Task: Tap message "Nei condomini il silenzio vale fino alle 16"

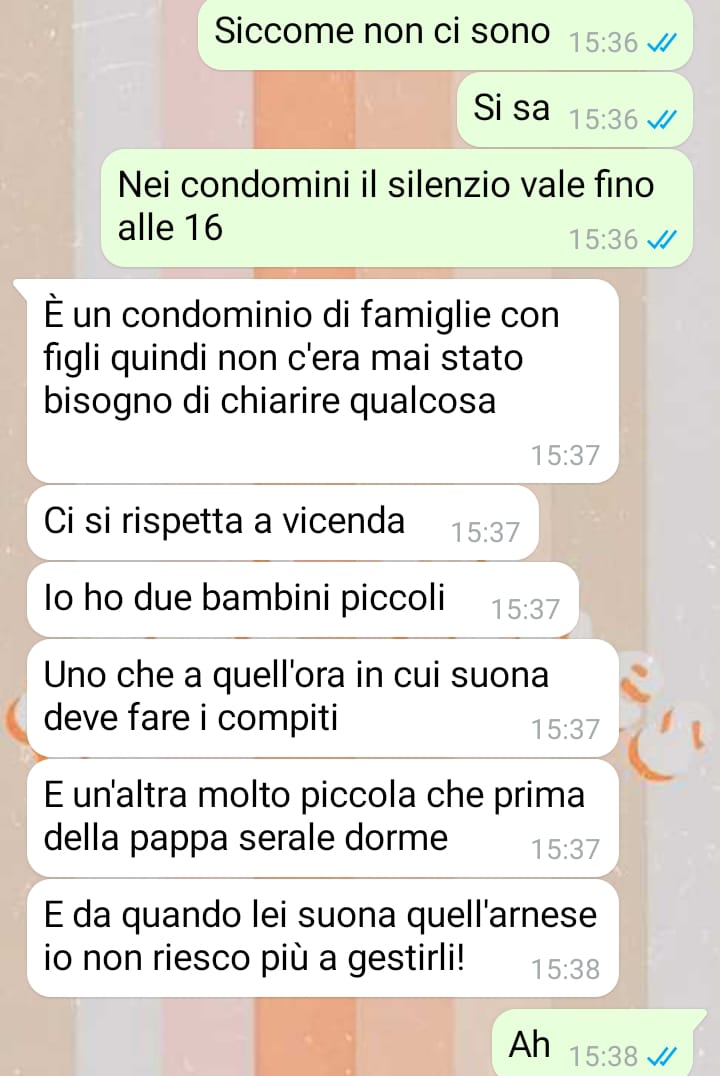Action: tap(397, 208)
